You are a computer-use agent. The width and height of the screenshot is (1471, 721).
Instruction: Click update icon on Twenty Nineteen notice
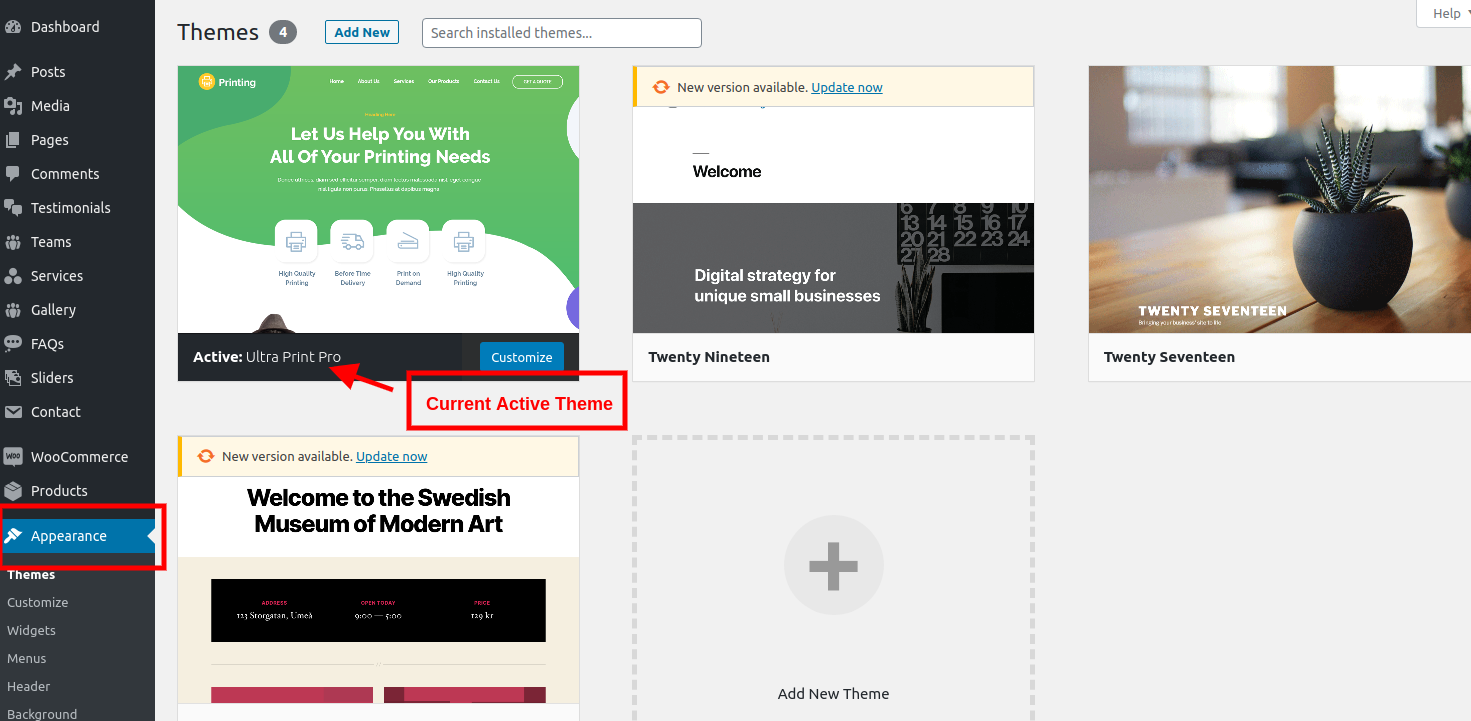660,87
